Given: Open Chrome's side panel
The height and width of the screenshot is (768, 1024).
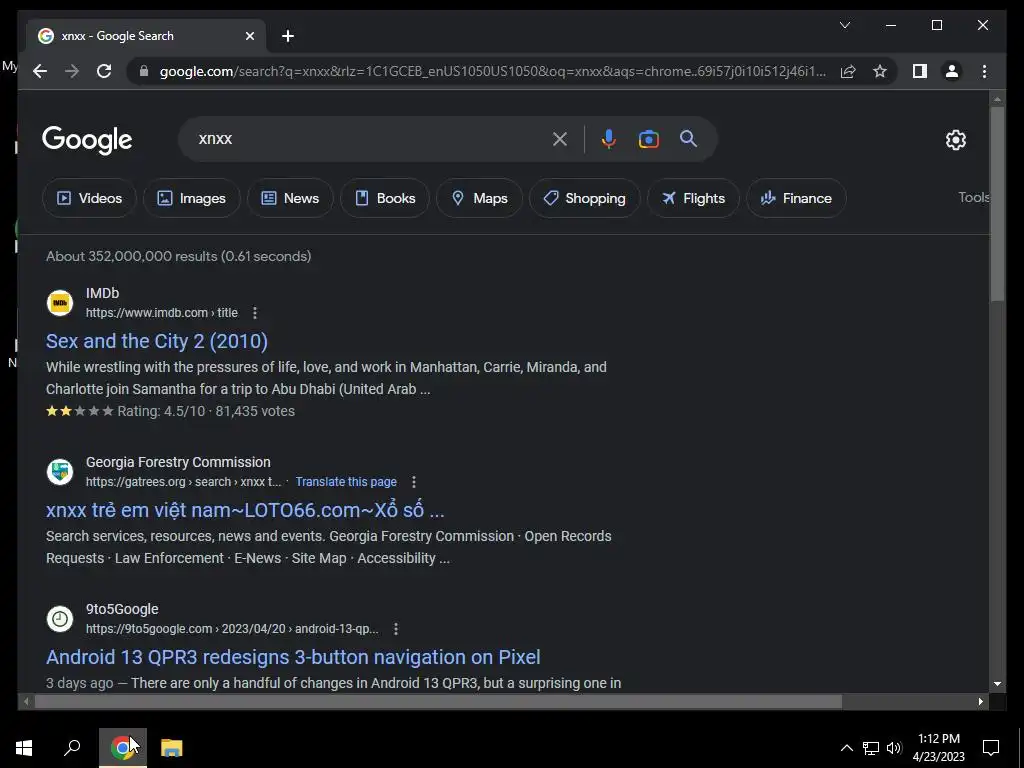Looking at the screenshot, I should click(x=920, y=71).
